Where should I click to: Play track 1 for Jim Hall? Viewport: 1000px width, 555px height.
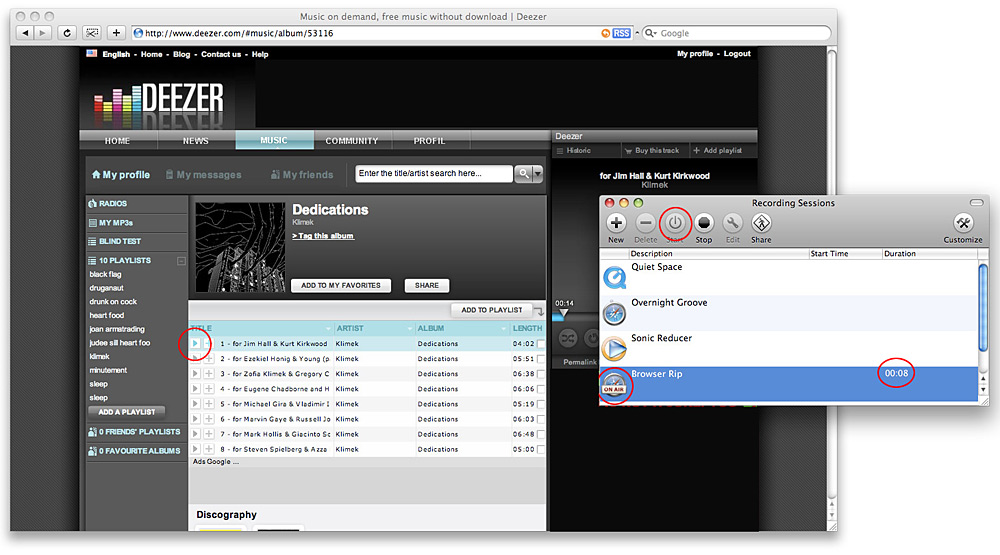[195, 343]
